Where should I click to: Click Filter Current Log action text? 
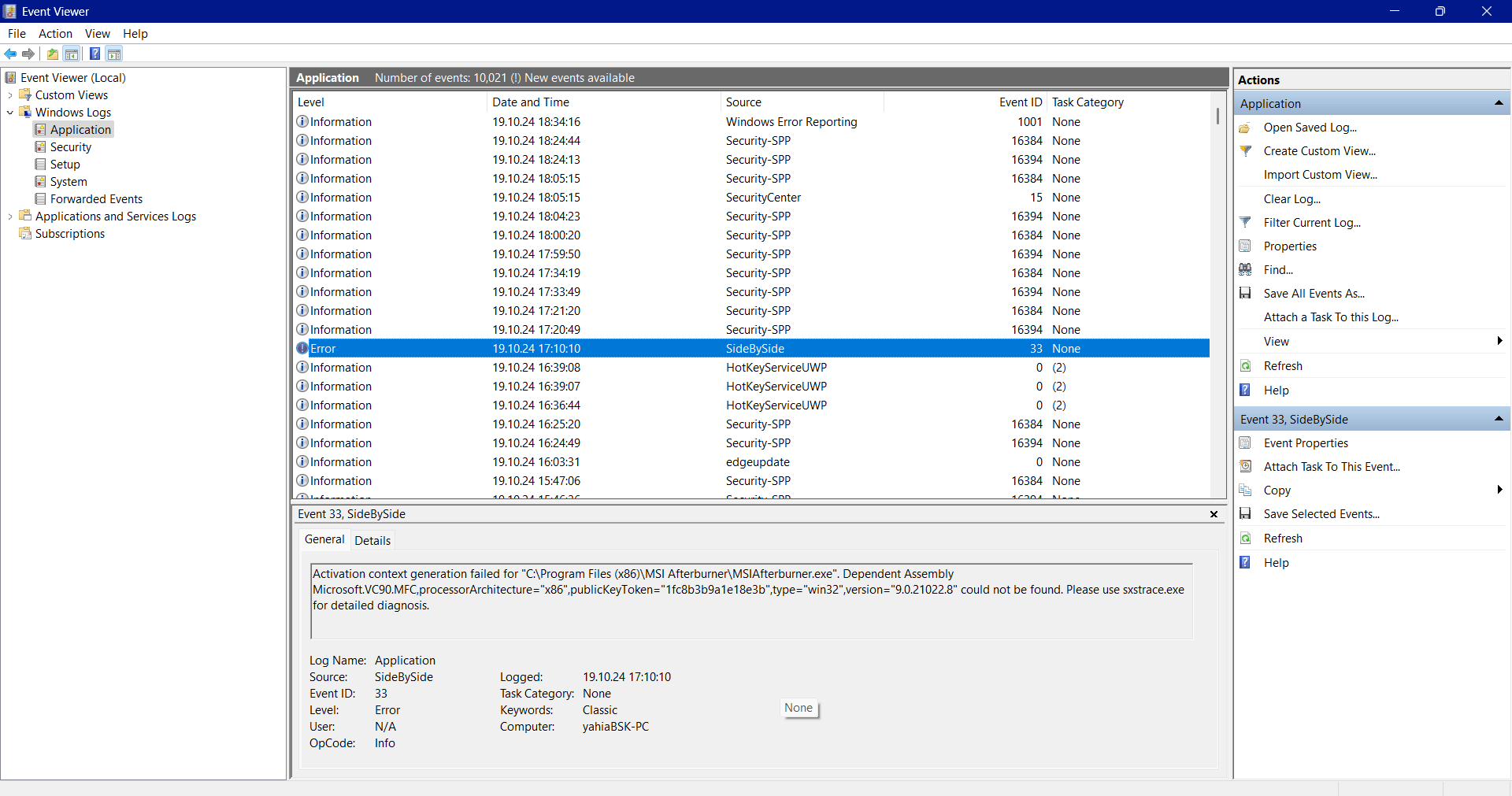point(1312,223)
